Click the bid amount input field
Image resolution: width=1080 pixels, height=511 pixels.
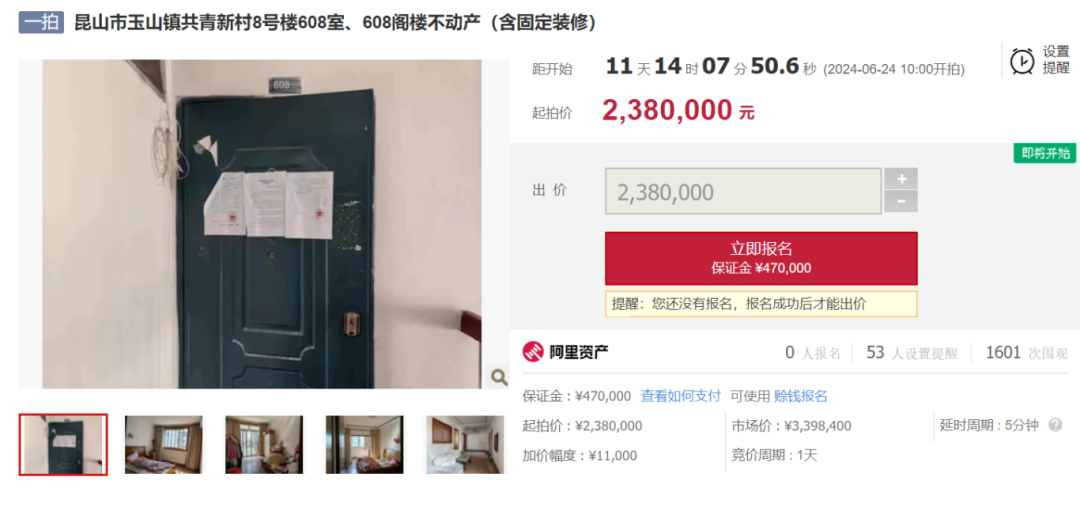pyautogui.click(x=743, y=191)
